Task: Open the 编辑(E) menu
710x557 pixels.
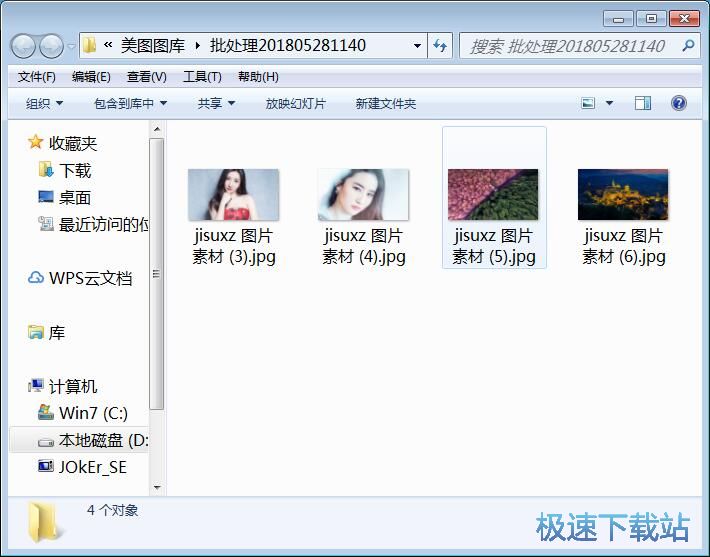Action: [91, 77]
